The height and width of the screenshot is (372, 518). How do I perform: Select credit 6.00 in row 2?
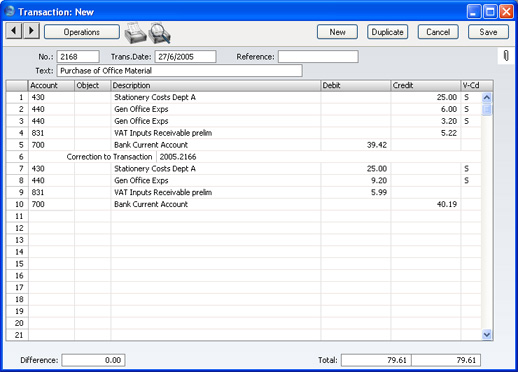point(449,109)
